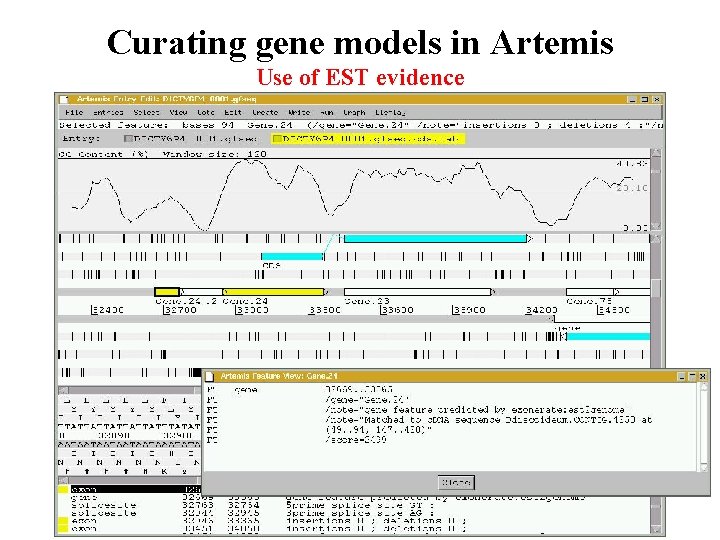Click 'Window size: 120' label on GC plot
Image resolution: width=720 pixels, height=540 pixels.
(x=214, y=154)
